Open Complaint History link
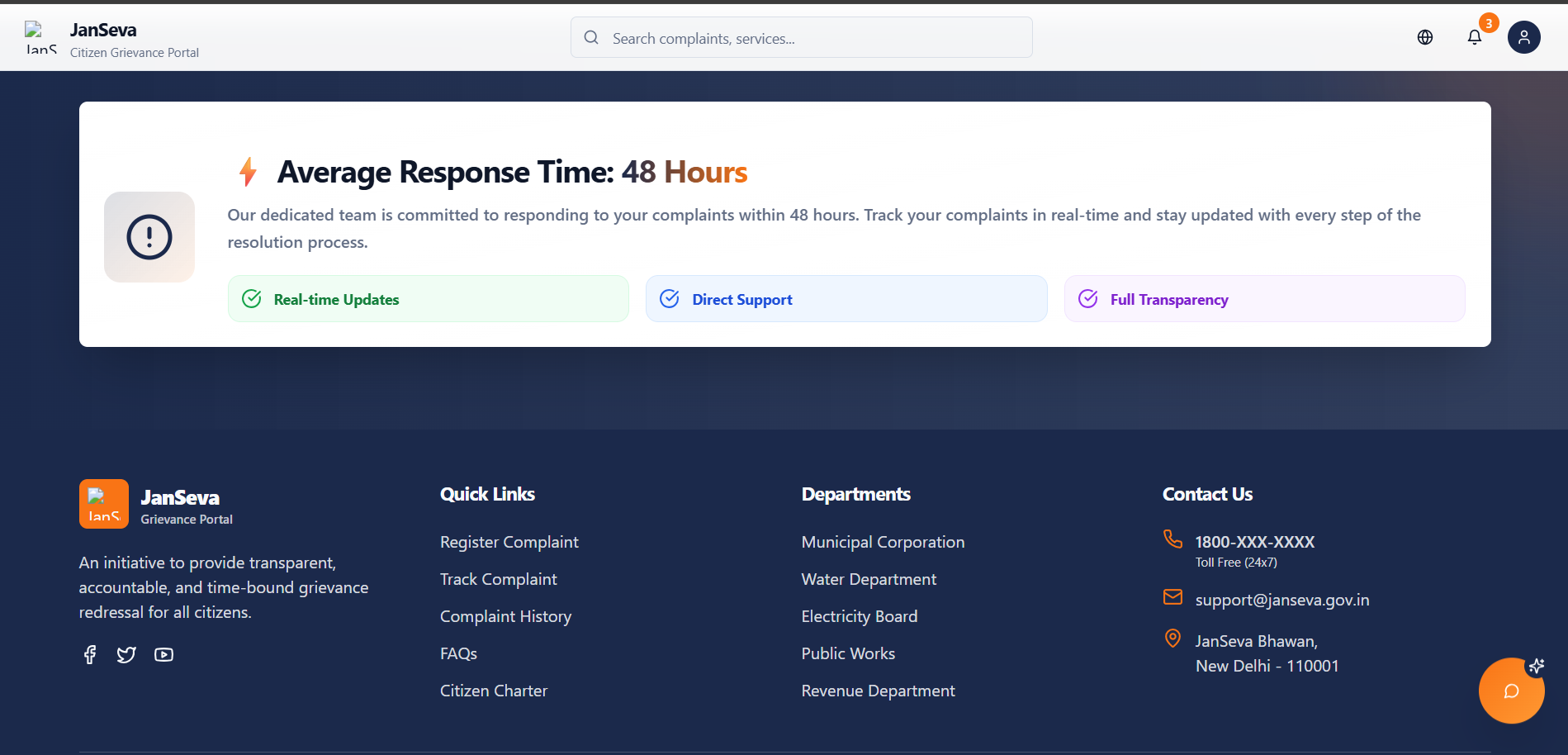This screenshot has width=1568, height=755. click(x=505, y=616)
